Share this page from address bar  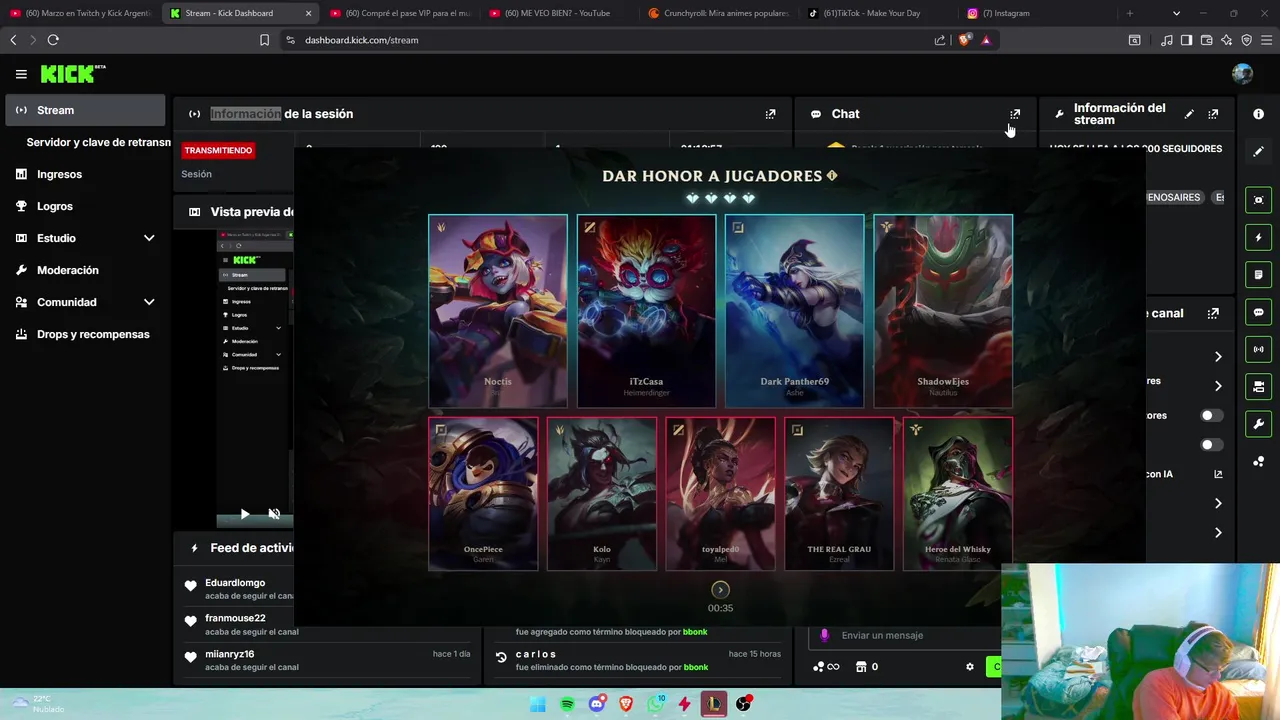[940, 40]
